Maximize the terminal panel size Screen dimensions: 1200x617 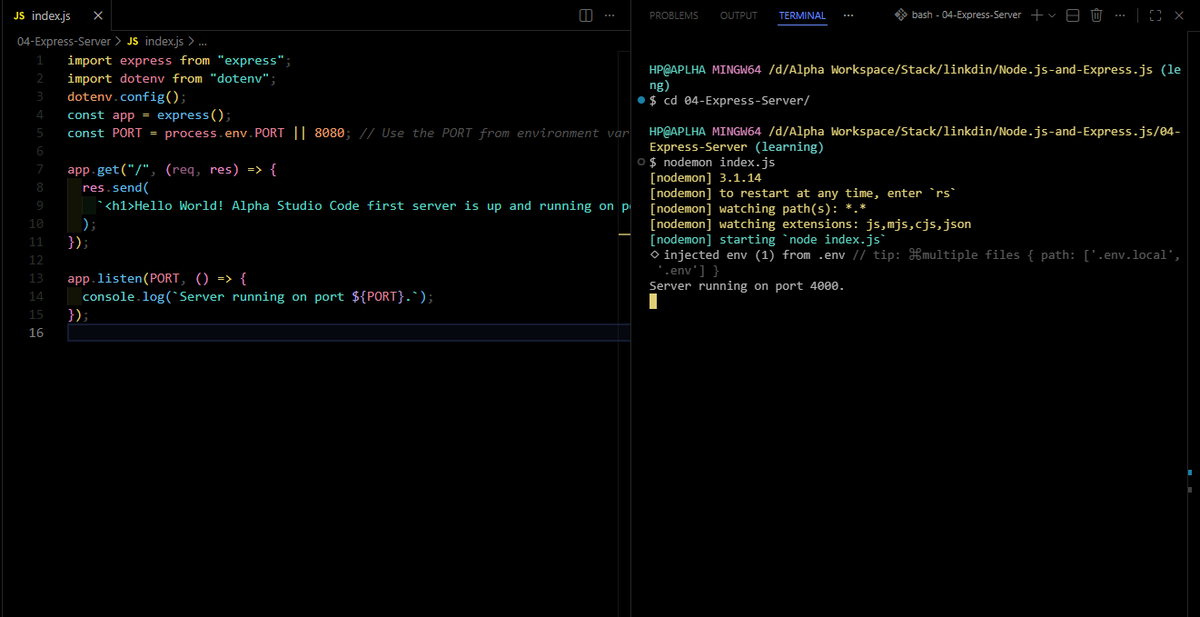pyautogui.click(x=1156, y=15)
